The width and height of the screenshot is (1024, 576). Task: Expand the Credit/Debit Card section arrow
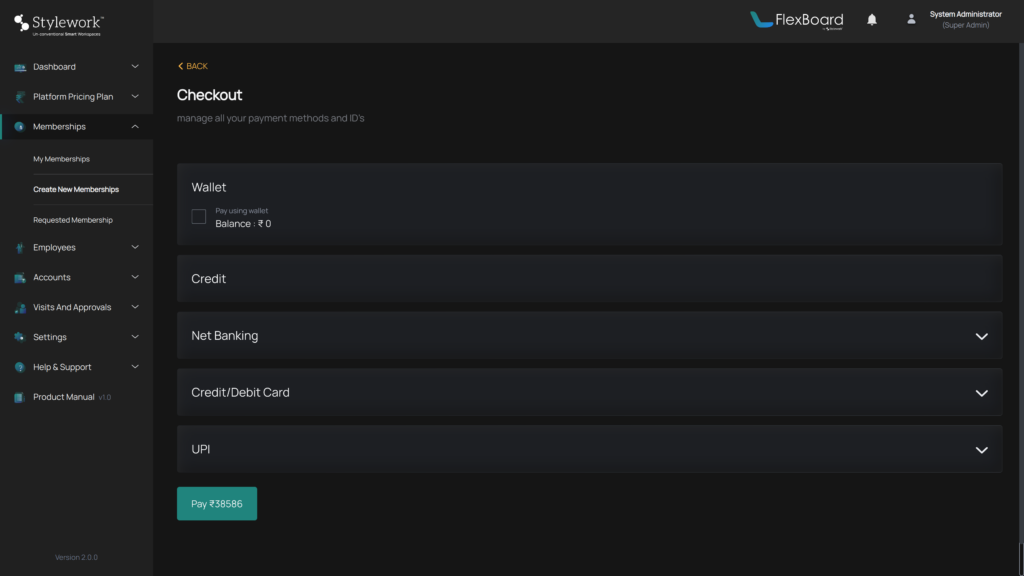point(982,393)
